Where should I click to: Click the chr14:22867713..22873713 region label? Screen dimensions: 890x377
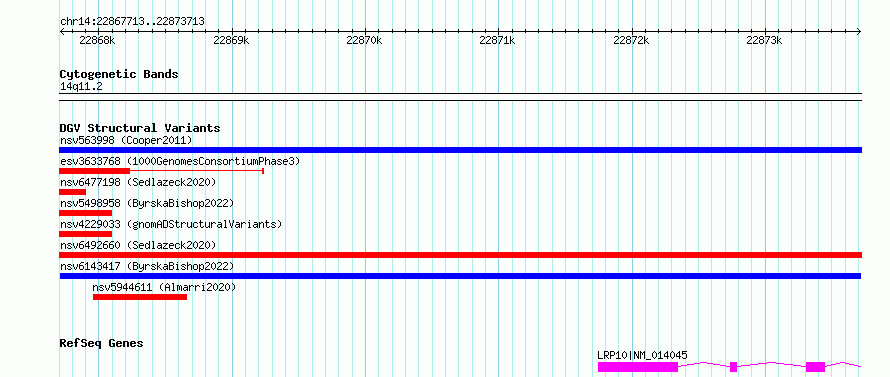[132, 22]
